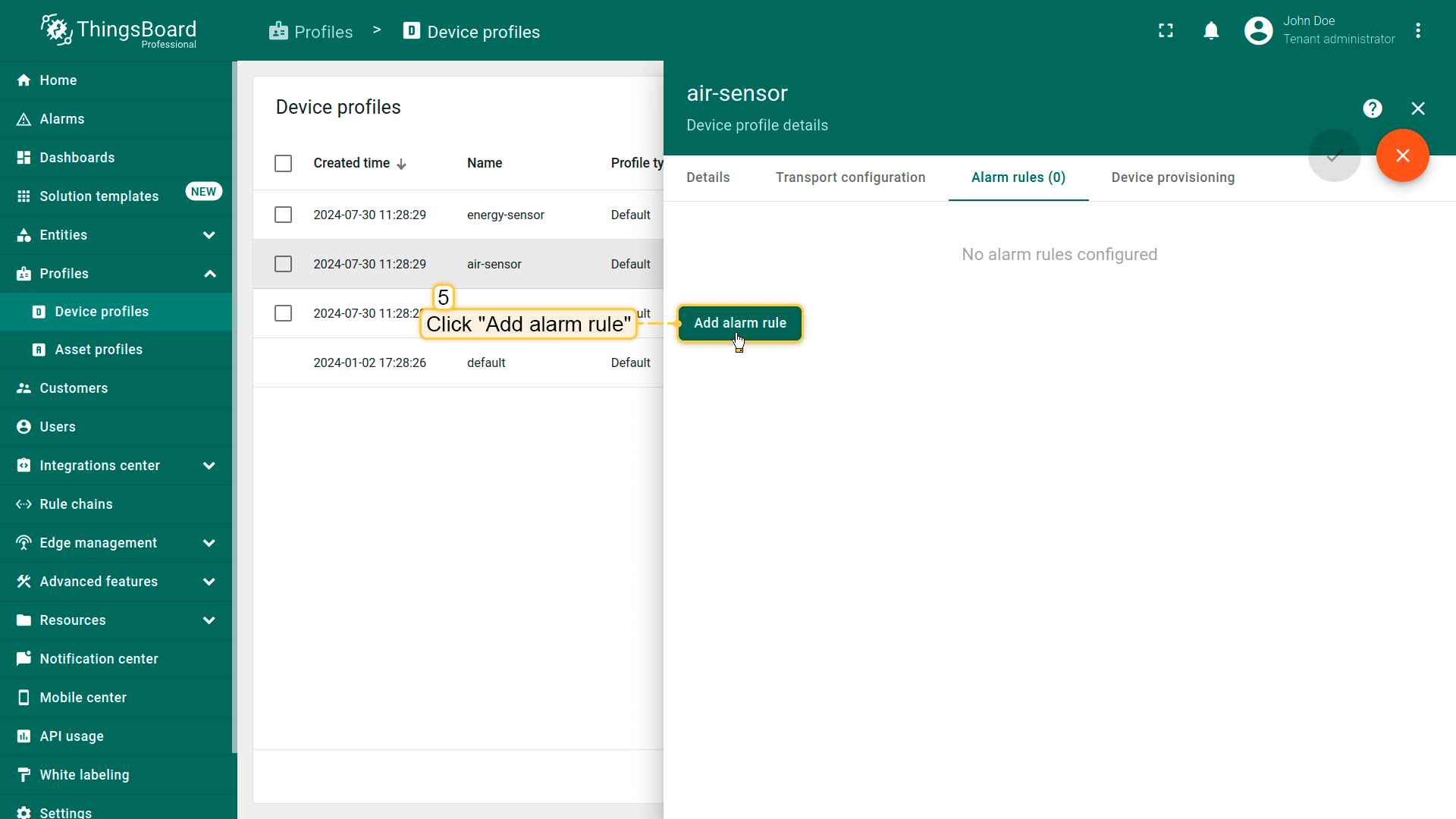1456x819 pixels.
Task: Open the three-dot more options menu
Action: pyautogui.click(x=1417, y=30)
